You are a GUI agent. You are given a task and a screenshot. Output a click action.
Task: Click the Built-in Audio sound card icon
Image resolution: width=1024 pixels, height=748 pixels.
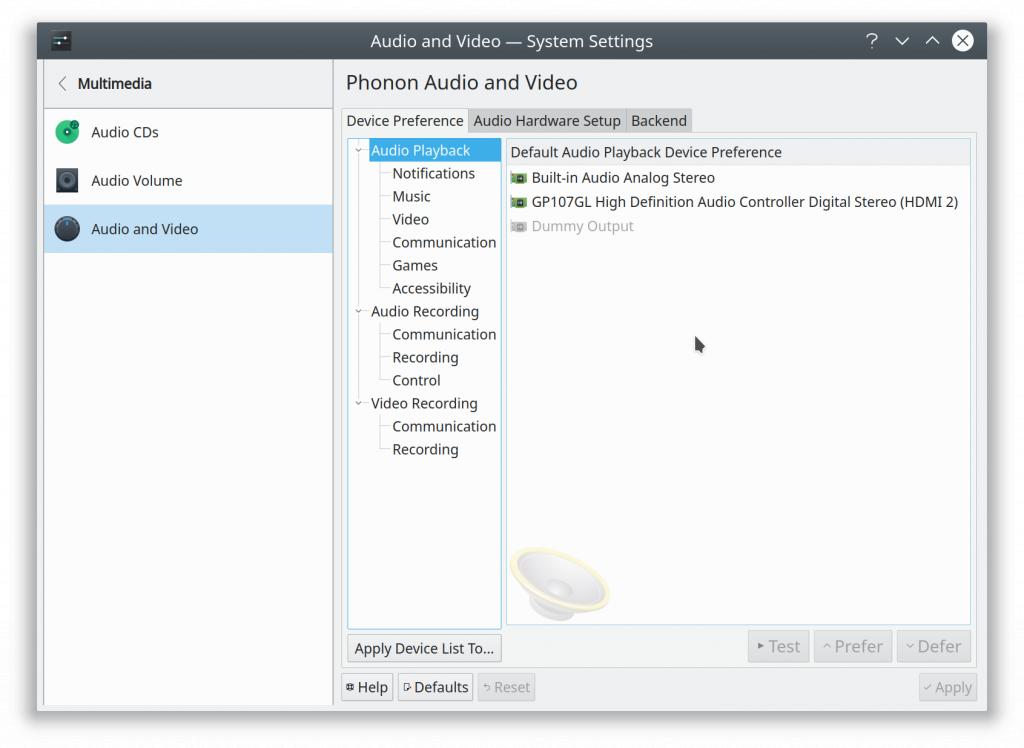tap(518, 178)
